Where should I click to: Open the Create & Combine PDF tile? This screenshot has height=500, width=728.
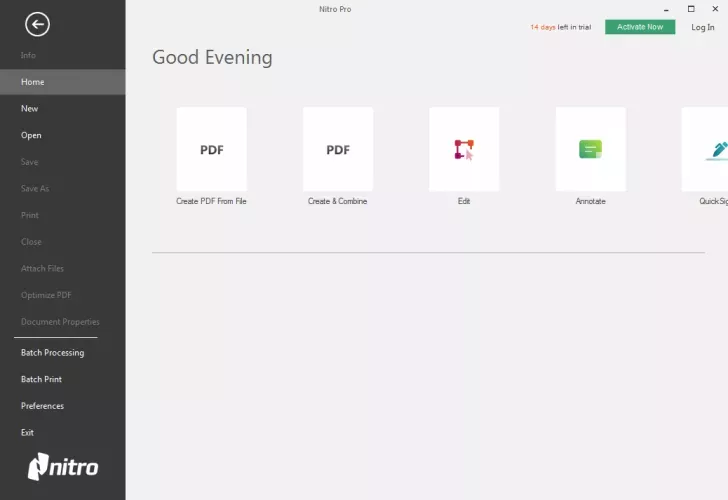coord(338,149)
